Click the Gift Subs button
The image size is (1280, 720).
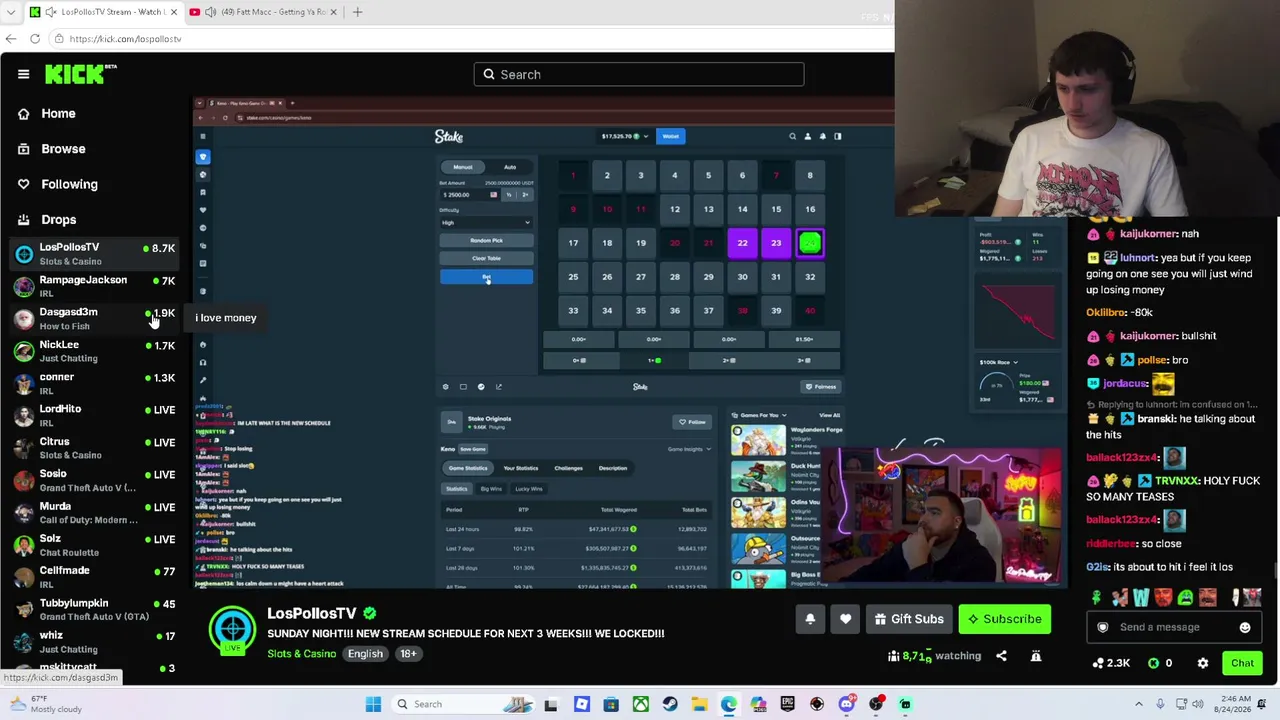[x=908, y=619]
